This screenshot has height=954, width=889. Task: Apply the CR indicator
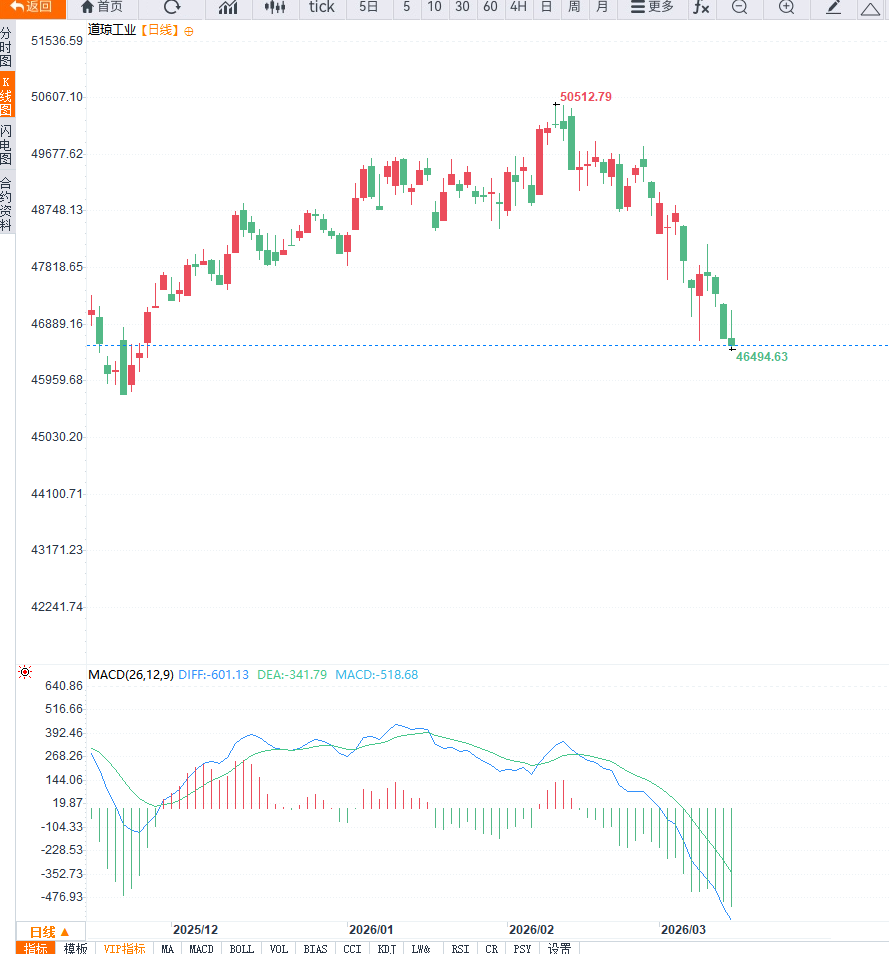coord(492,949)
